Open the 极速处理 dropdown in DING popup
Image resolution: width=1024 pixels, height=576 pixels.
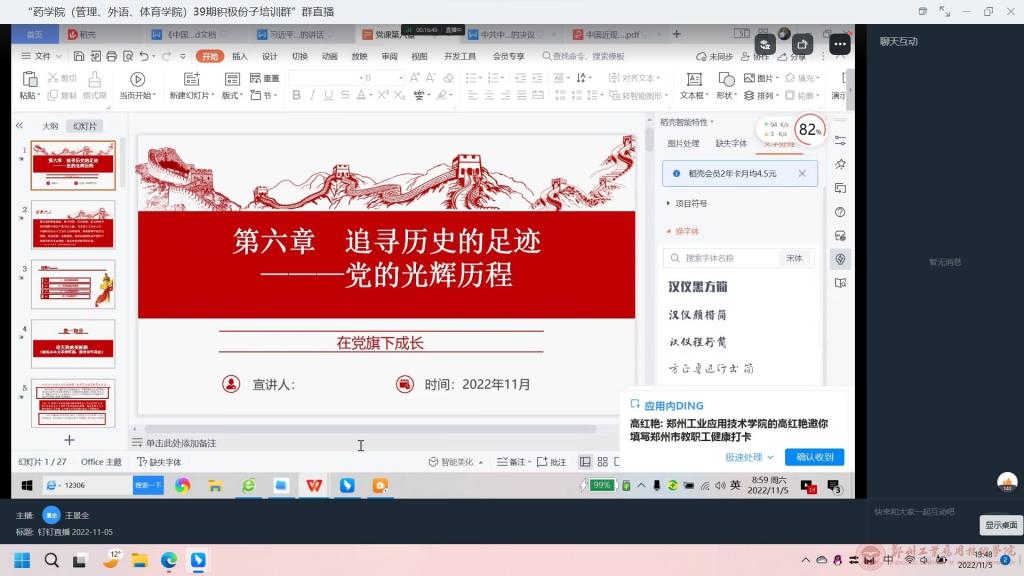(x=749, y=457)
